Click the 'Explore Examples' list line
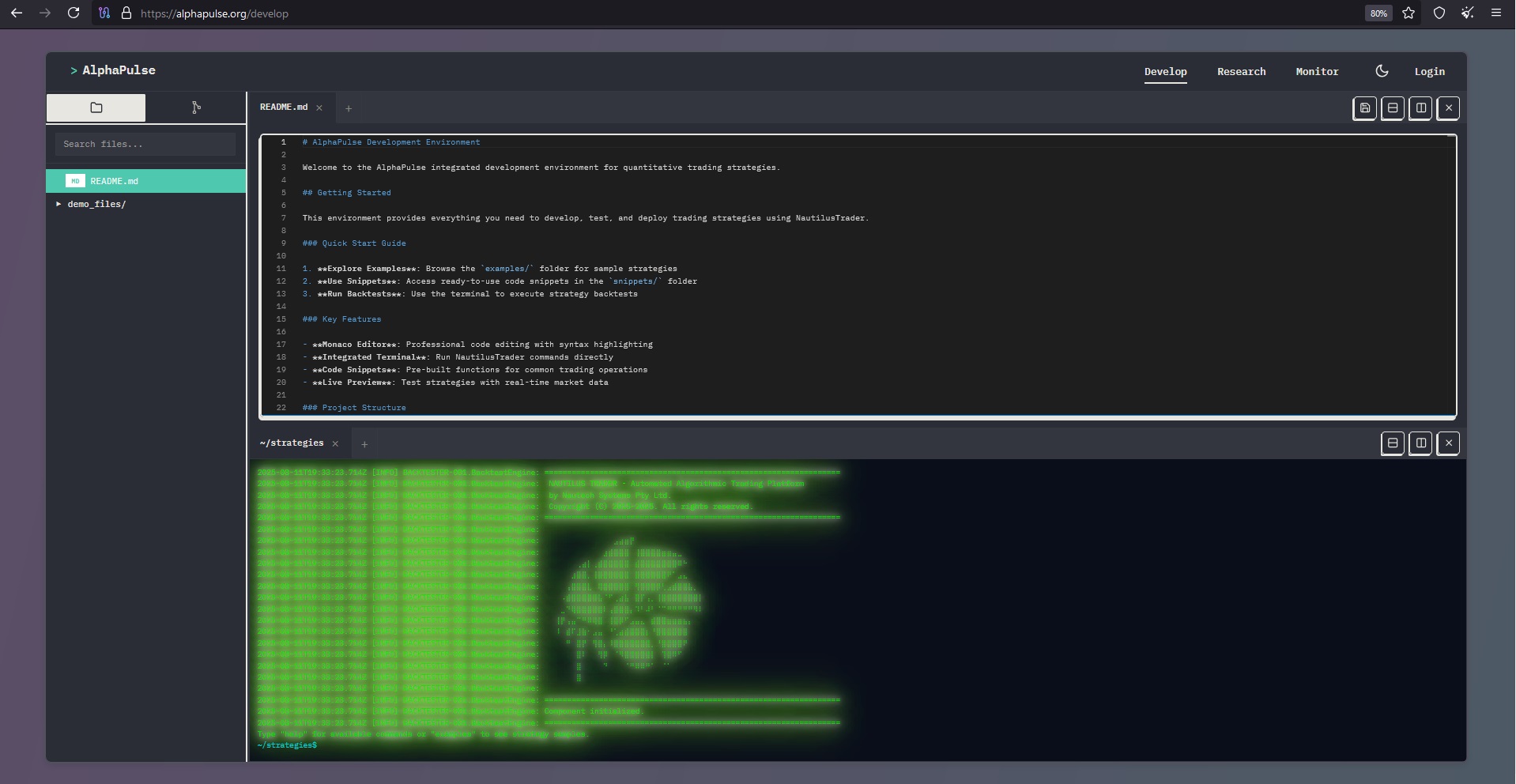Image resolution: width=1516 pixels, height=784 pixels. [x=489, y=269]
